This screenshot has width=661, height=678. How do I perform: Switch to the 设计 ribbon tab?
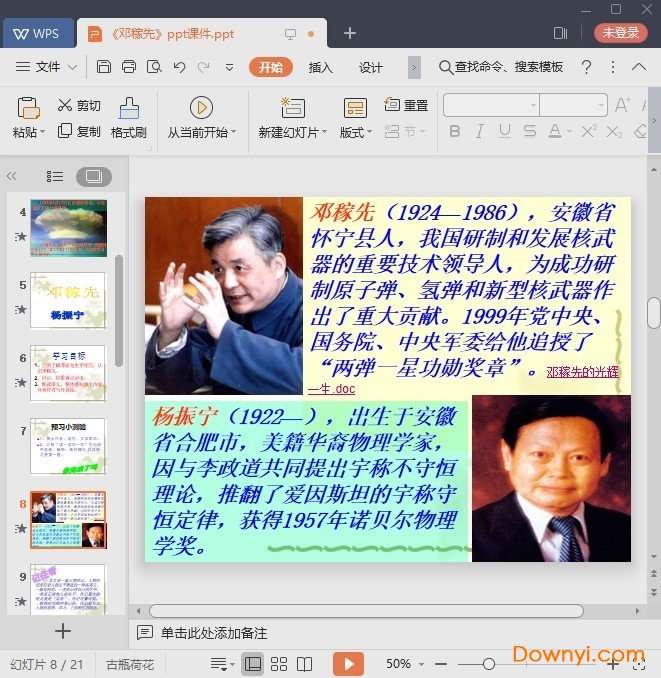pos(370,67)
